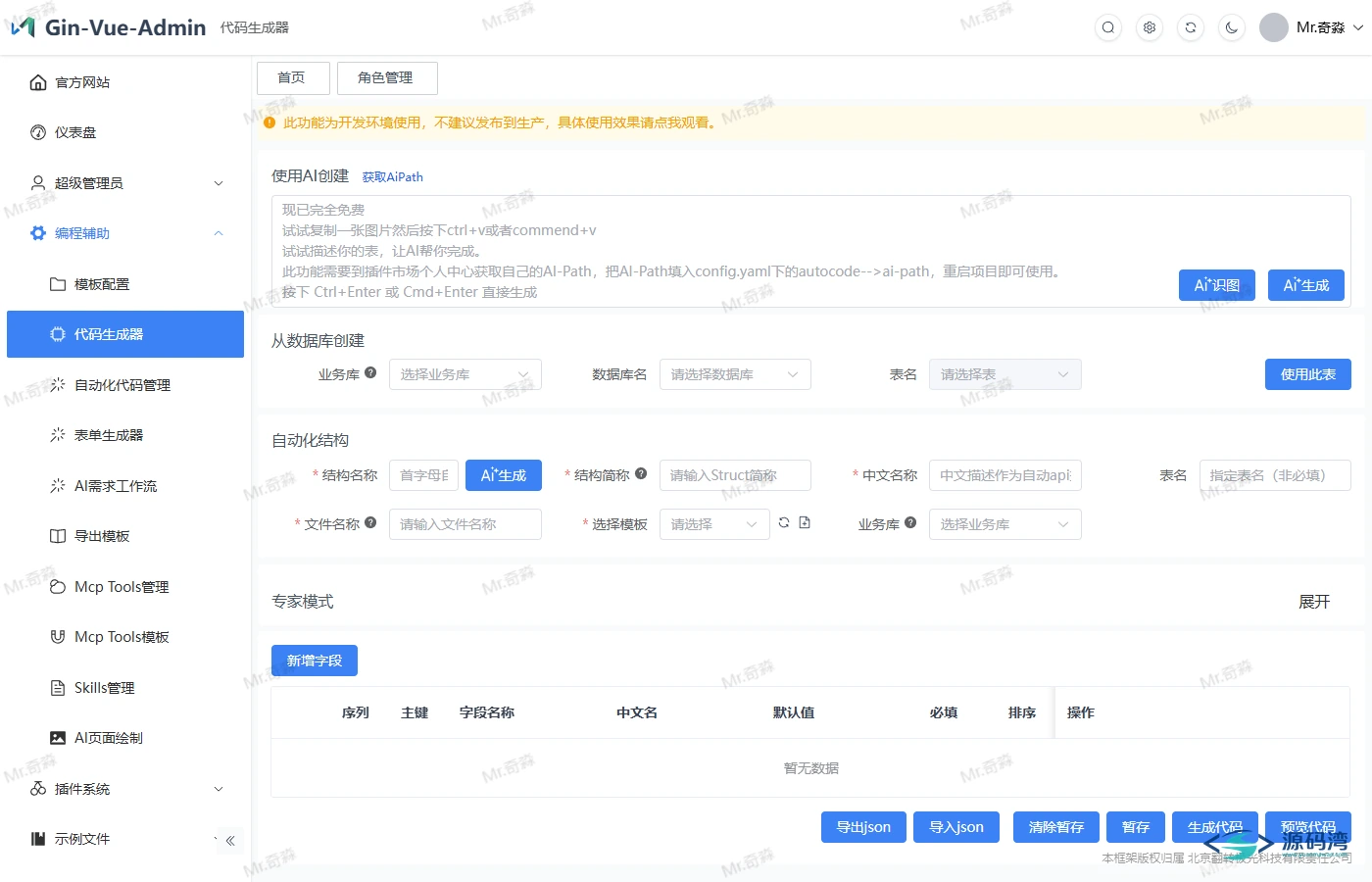Expand the 插件系统 sidebar group

tap(125, 789)
